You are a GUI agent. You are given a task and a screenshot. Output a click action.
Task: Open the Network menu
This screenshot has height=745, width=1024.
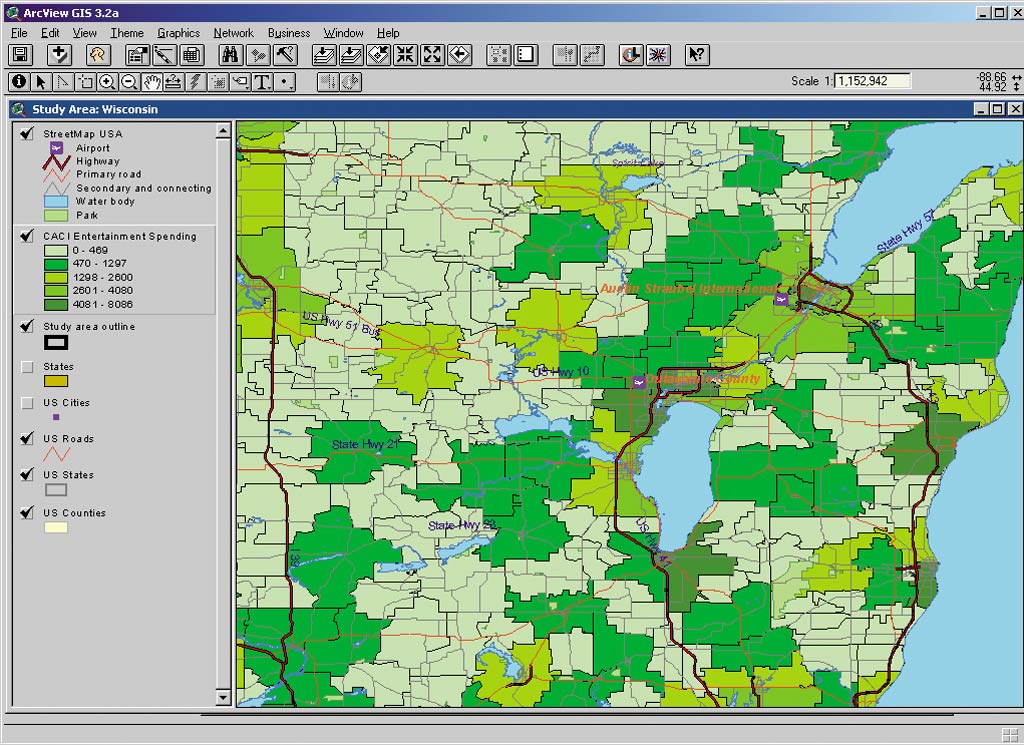point(233,33)
